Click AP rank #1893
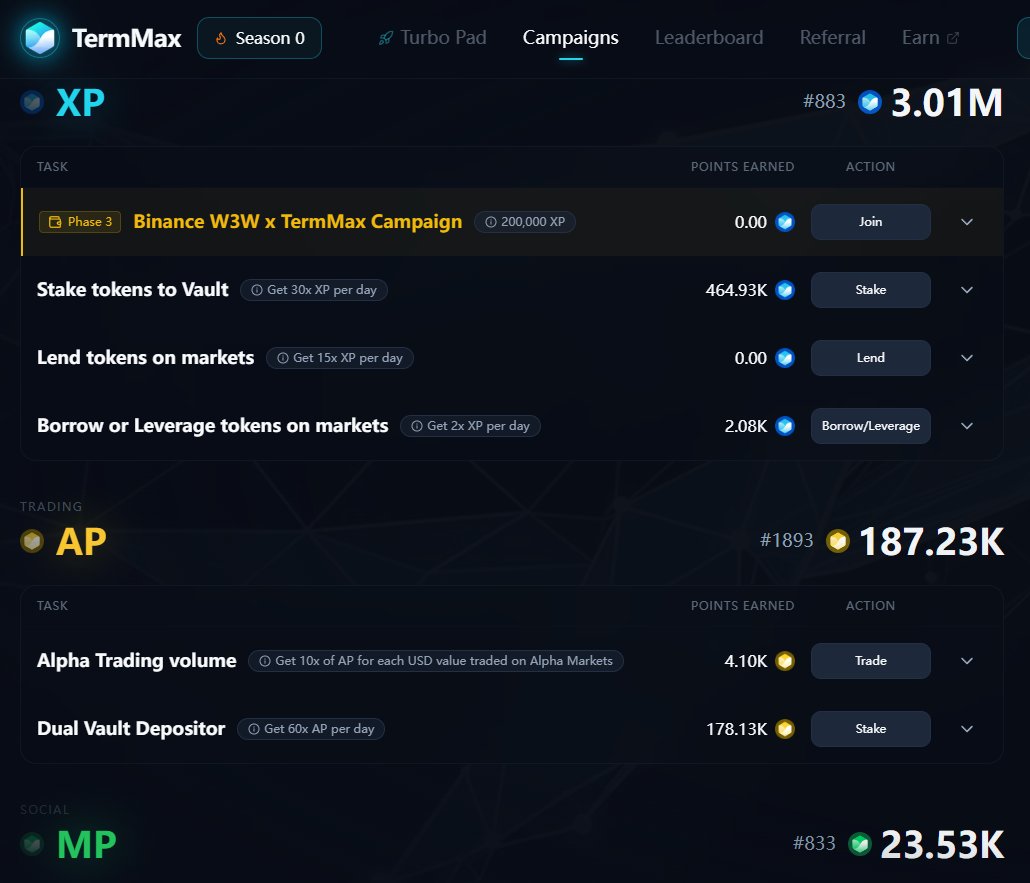Screen dimensions: 1030x883 (786, 541)
